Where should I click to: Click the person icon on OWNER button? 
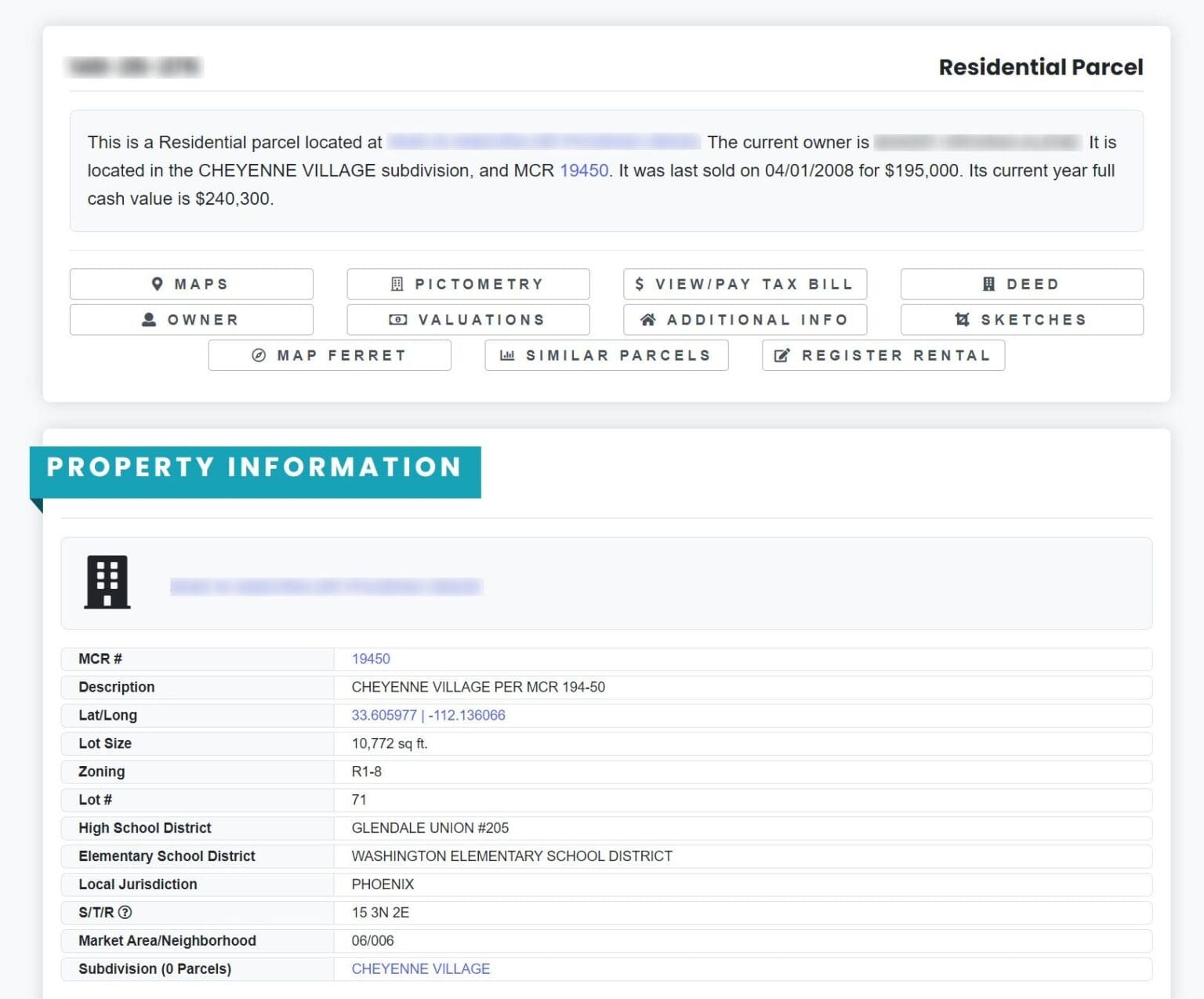point(149,319)
